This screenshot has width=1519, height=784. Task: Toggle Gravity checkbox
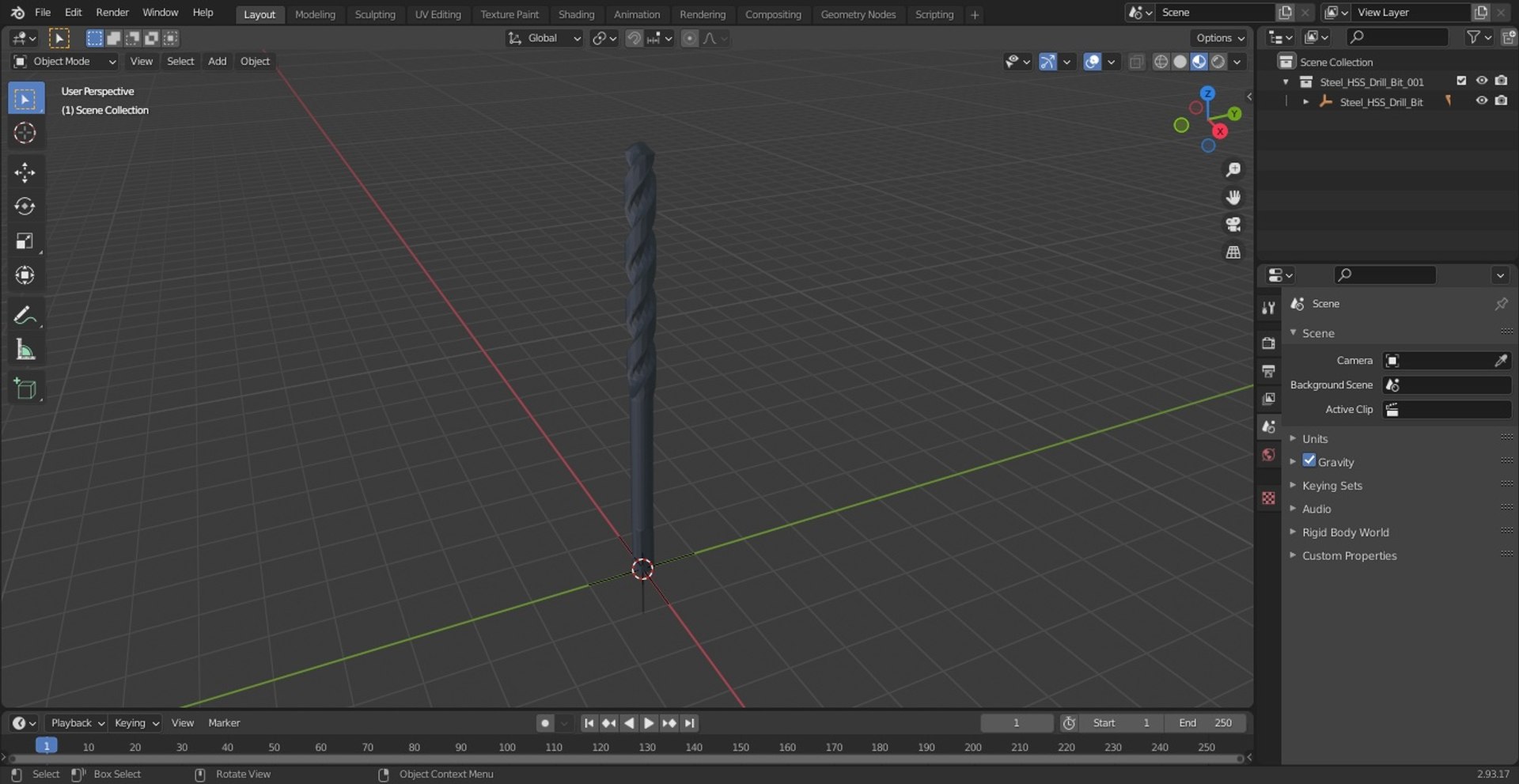1309,460
